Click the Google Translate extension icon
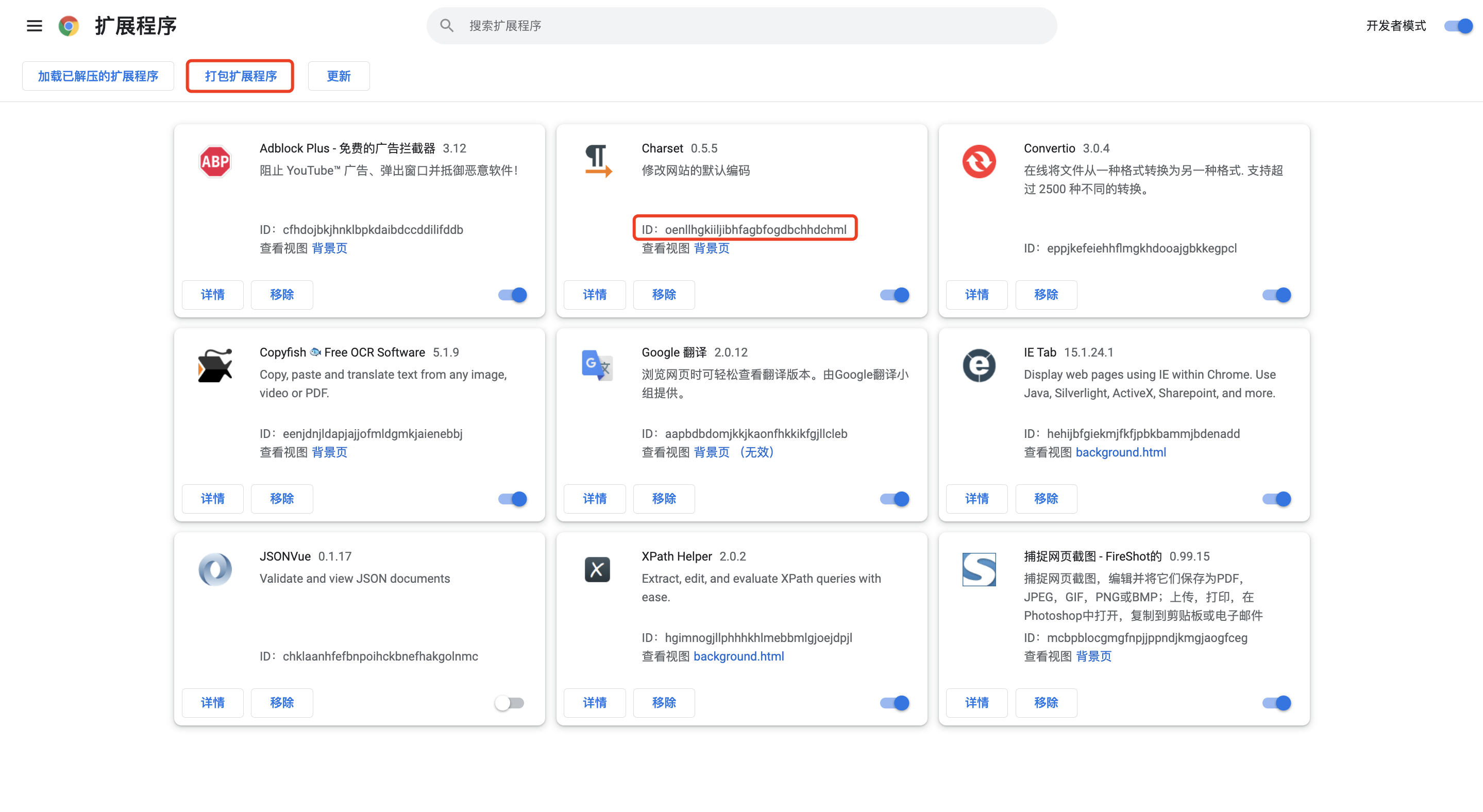Image resolution: width=1483 pixels, height=812 pixels. tap(597, 365)
